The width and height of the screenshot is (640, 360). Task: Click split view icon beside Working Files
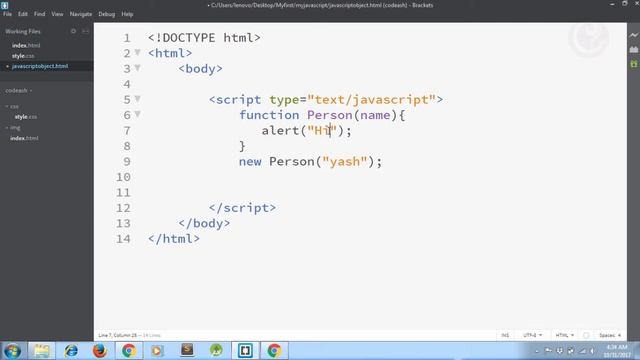click(85, 31)
